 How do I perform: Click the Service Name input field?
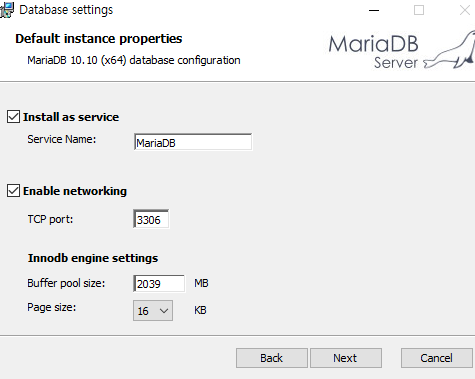tap(193, 142)
